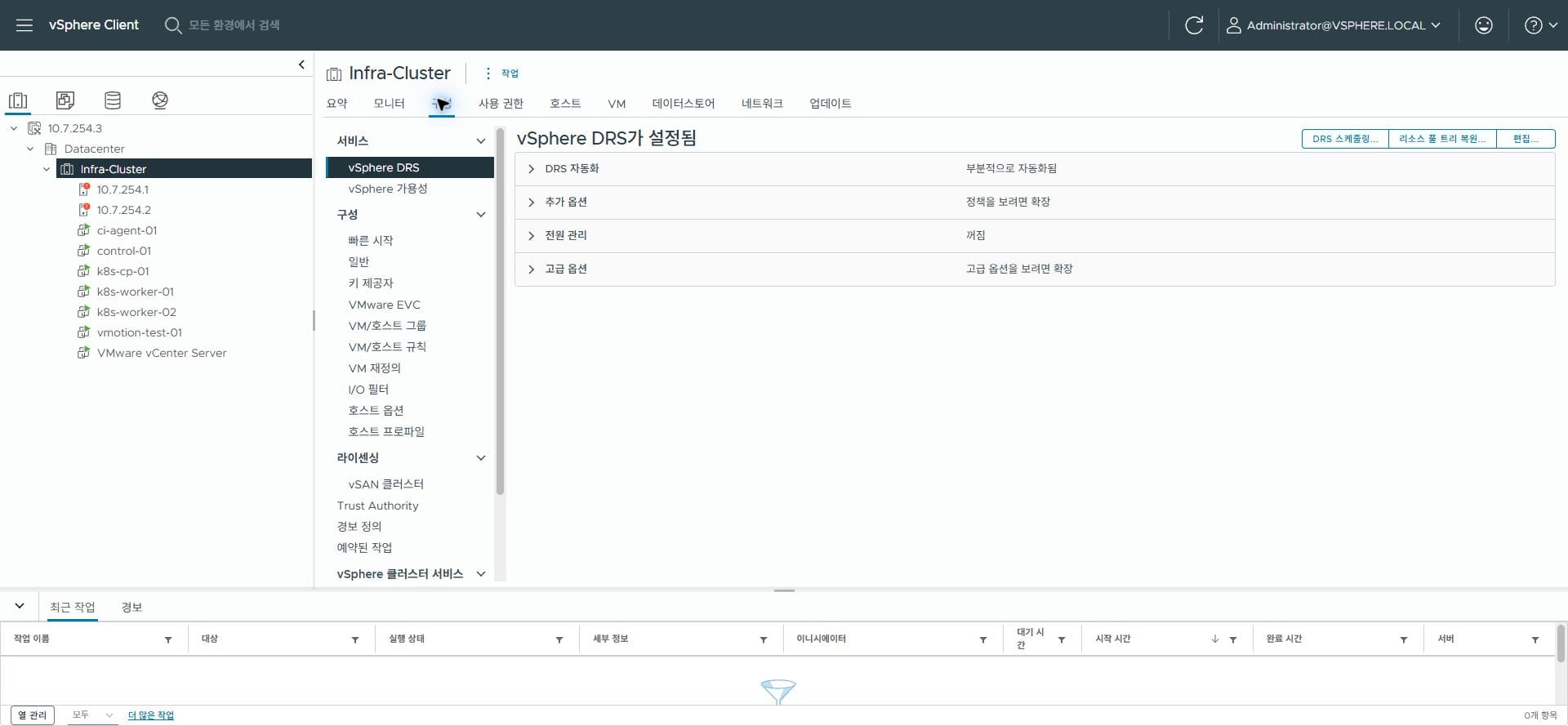Switch to the 업데이트 tab
The width and height of the screenshot is (1568, 726).
831,104
